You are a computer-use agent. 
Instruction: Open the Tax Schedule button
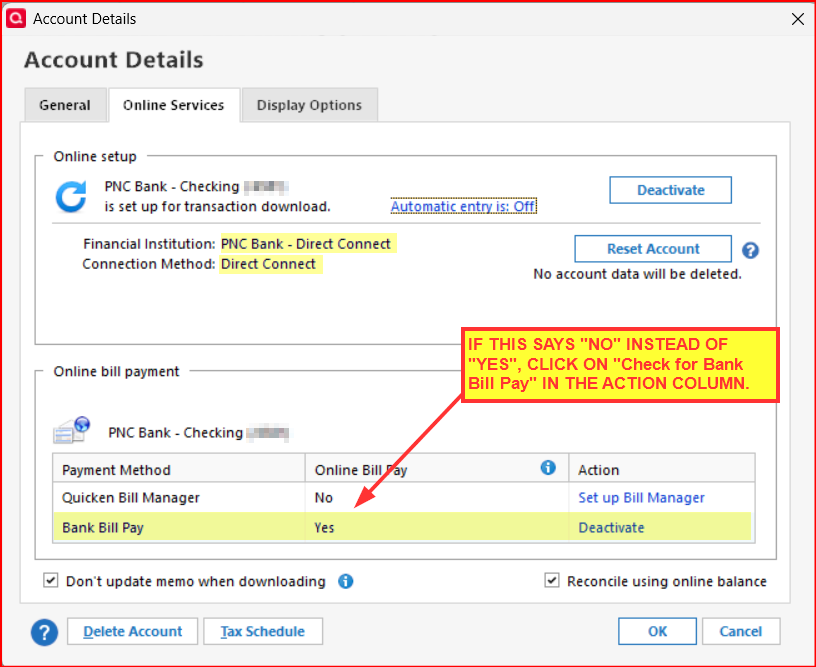click(263, 632)
